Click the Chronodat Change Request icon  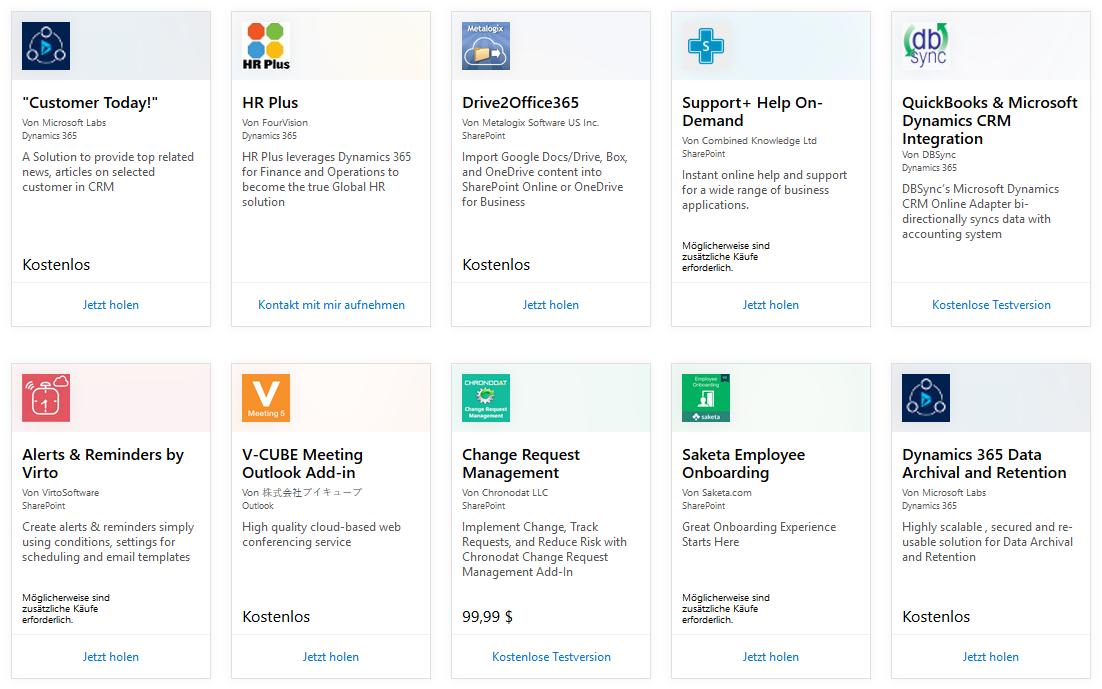point(486,398)
